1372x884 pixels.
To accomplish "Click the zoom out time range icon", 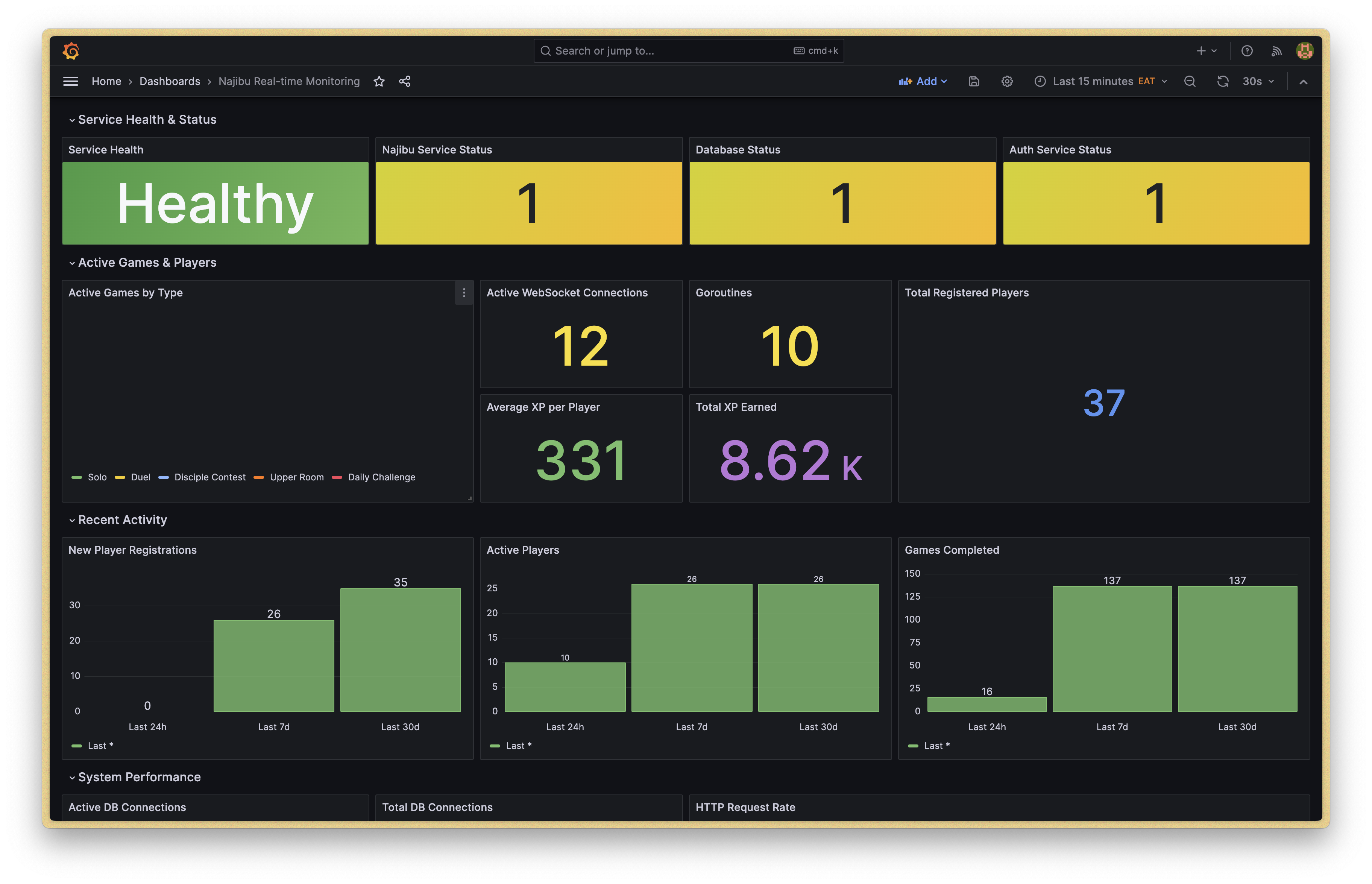I will coord(1190,82).
